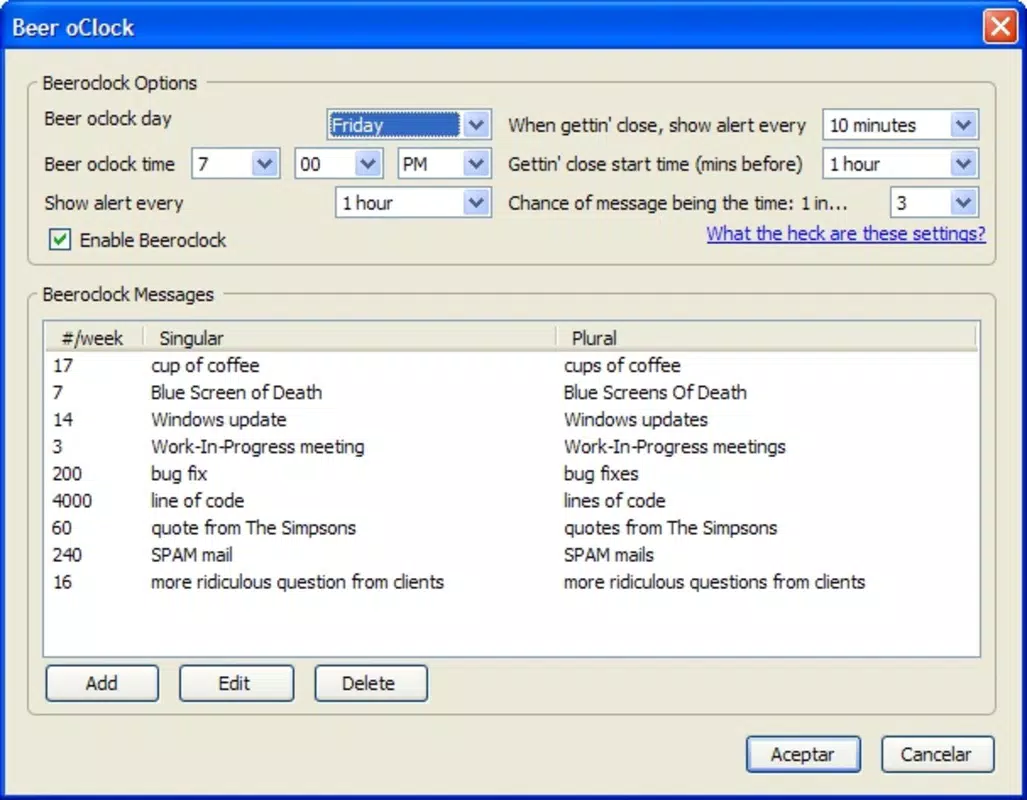
Task: Select the line of code row
Action: pos(512,501)
